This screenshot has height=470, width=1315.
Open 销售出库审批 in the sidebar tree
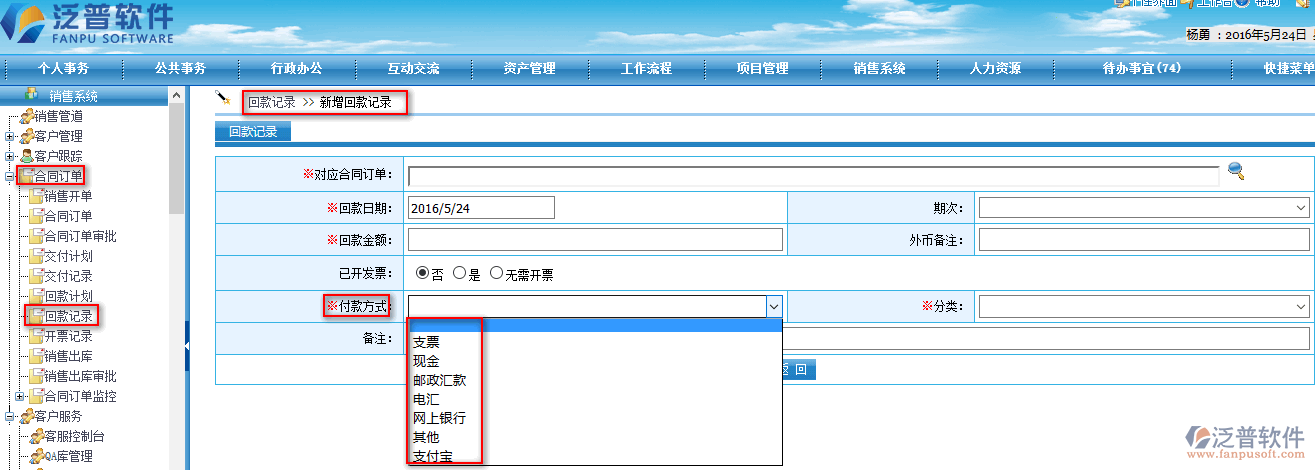(x=80, y=376)
